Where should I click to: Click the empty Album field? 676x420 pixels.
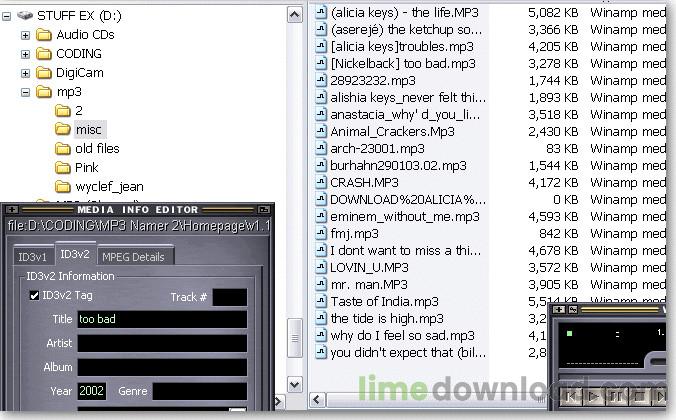[x=162, y=367]
